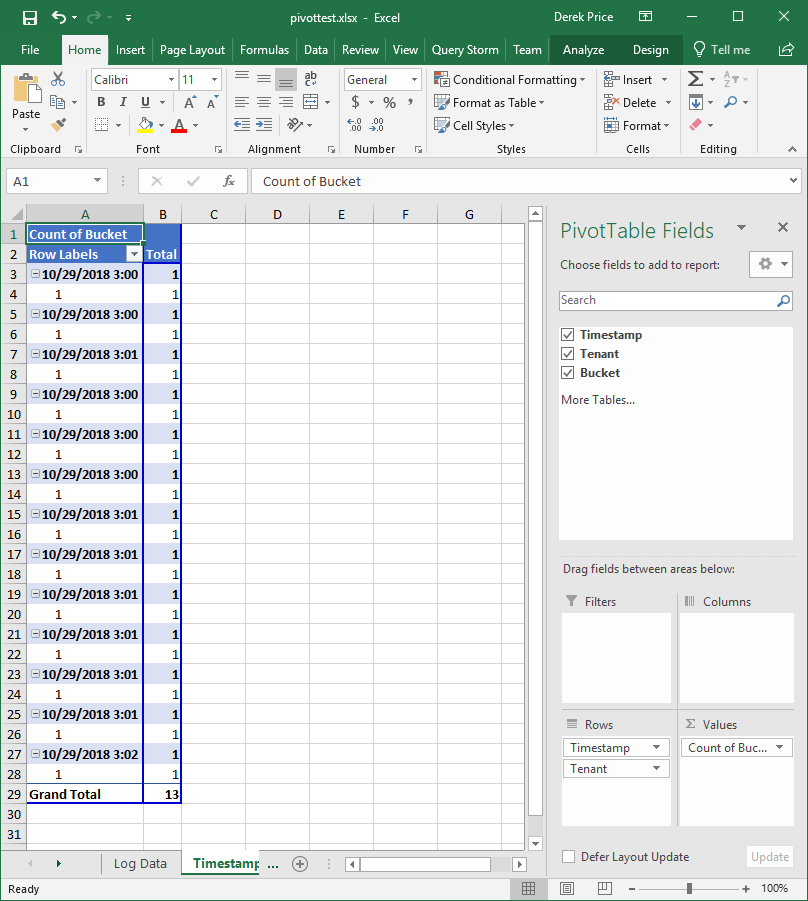Open Conditional Formatting options
Screen dimensions: 808x901
[x=510, y=79]
